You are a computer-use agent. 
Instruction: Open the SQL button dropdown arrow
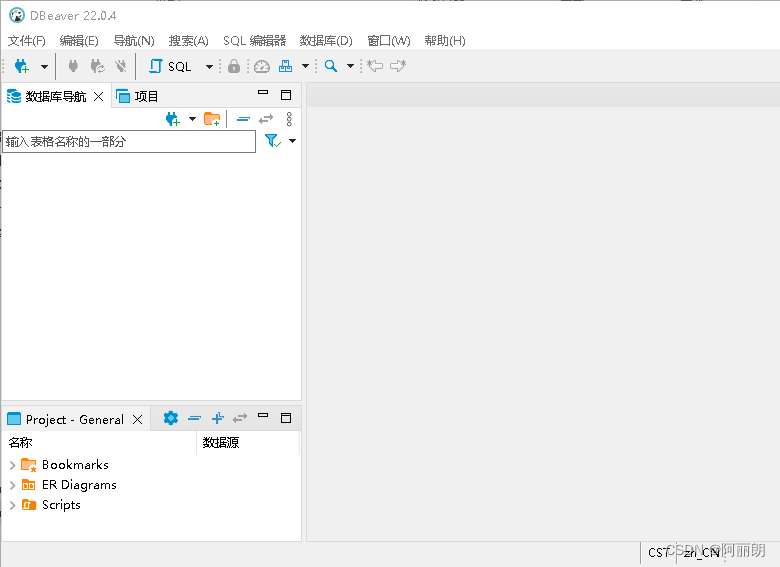[209, 66]
